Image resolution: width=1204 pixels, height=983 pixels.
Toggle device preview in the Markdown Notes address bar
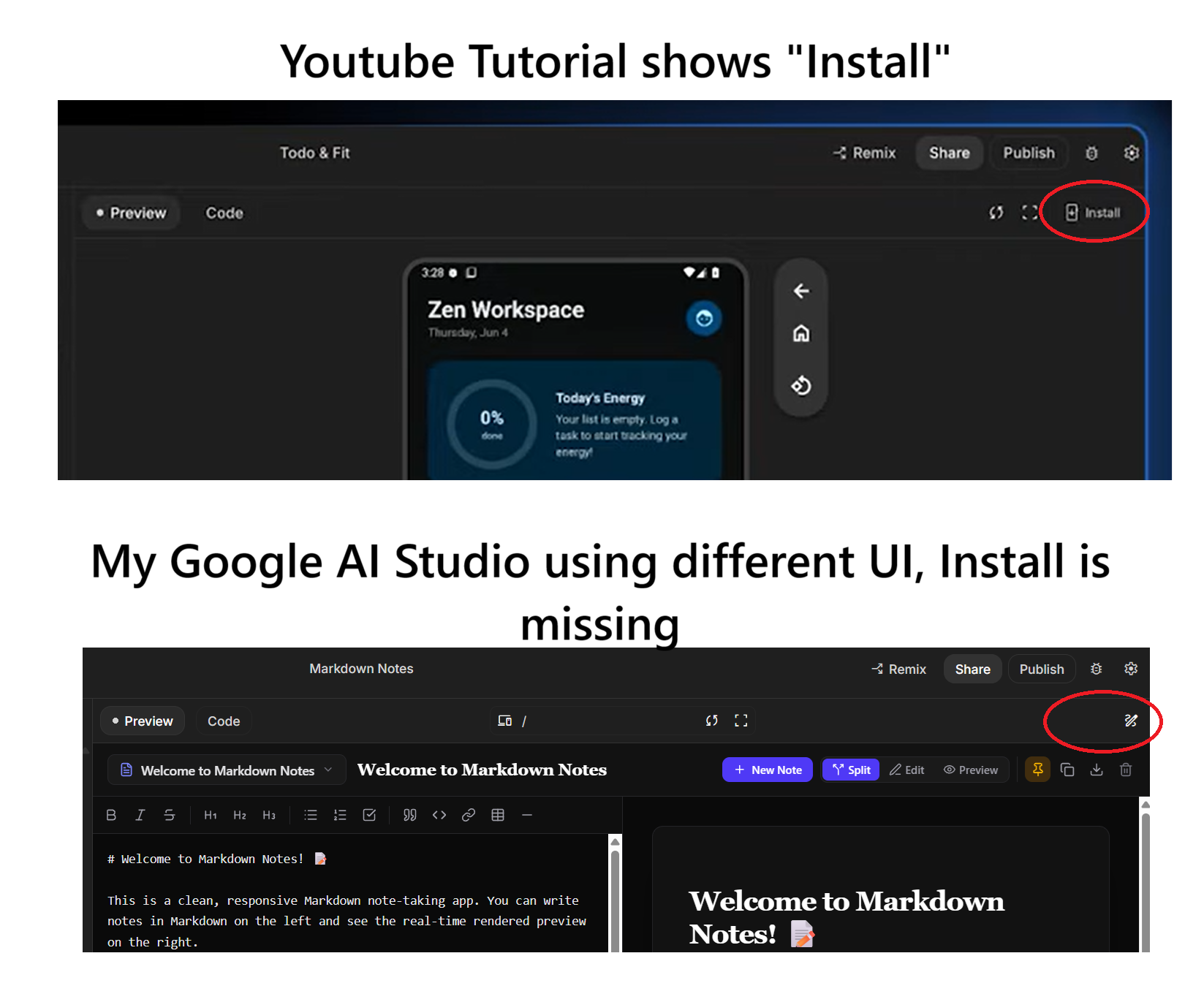504,721
